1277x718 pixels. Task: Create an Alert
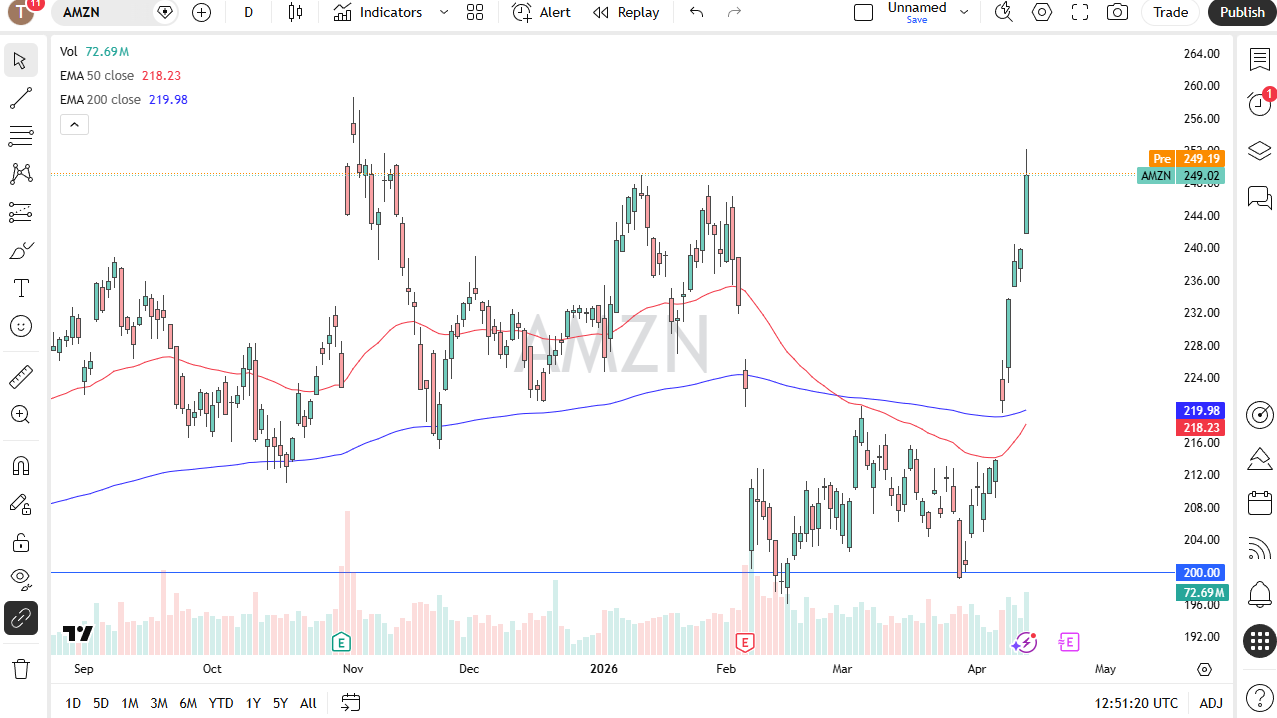point(541,12)
